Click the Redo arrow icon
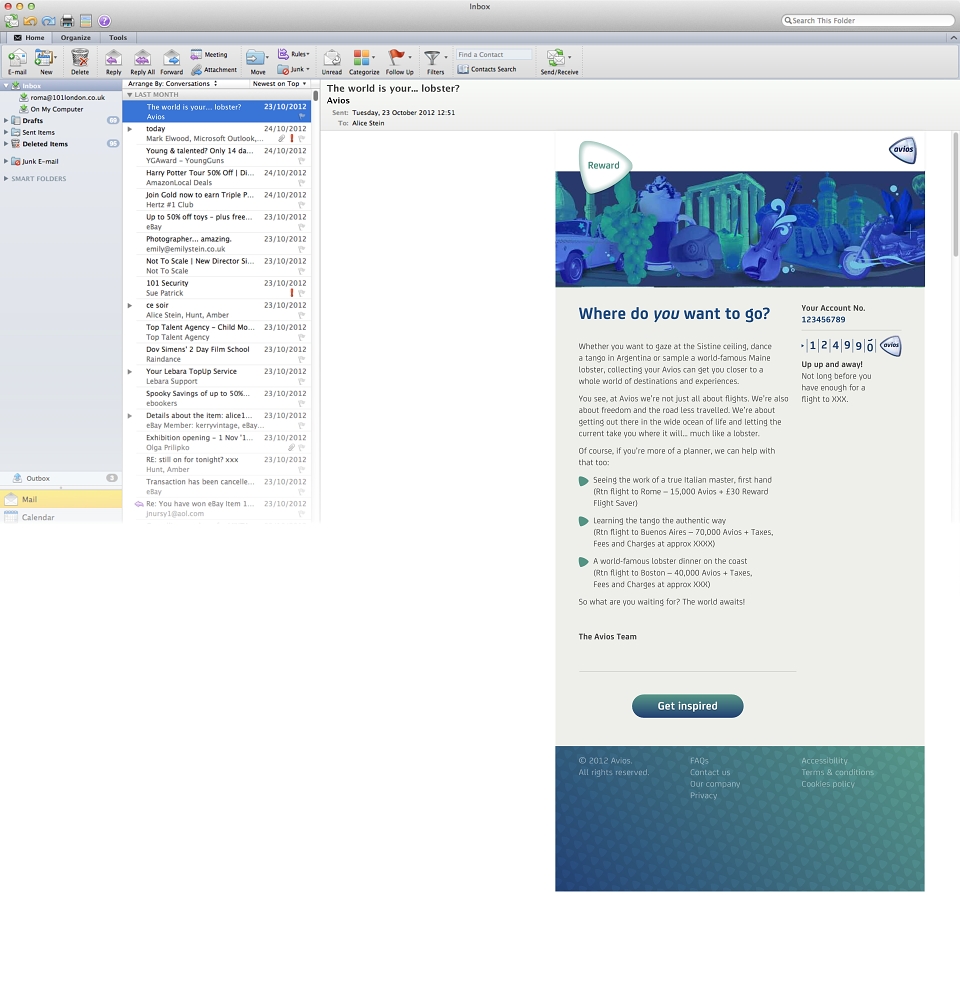The image size is (960, 994). point(48,21)
